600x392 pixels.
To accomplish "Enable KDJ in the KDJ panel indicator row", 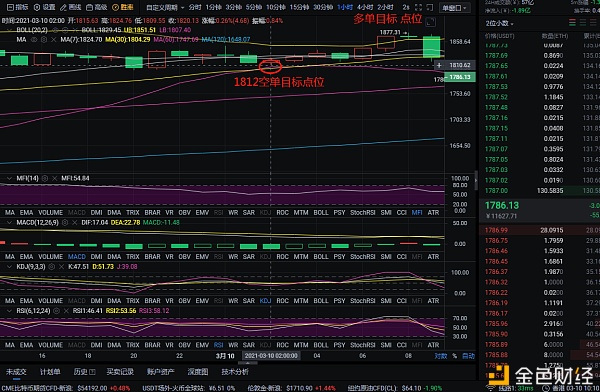I will (x=265, y=301).
